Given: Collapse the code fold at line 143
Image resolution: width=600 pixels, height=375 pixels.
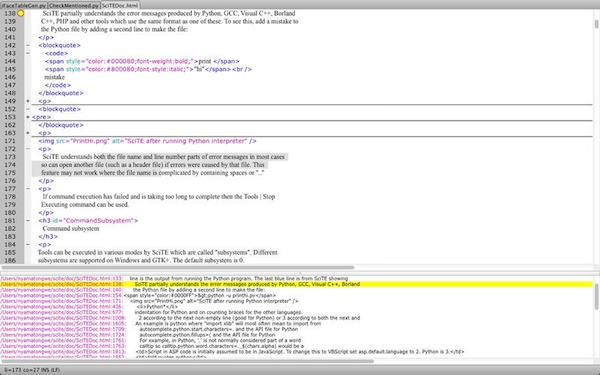Looking at the screenshot, I should pos(28,53).
